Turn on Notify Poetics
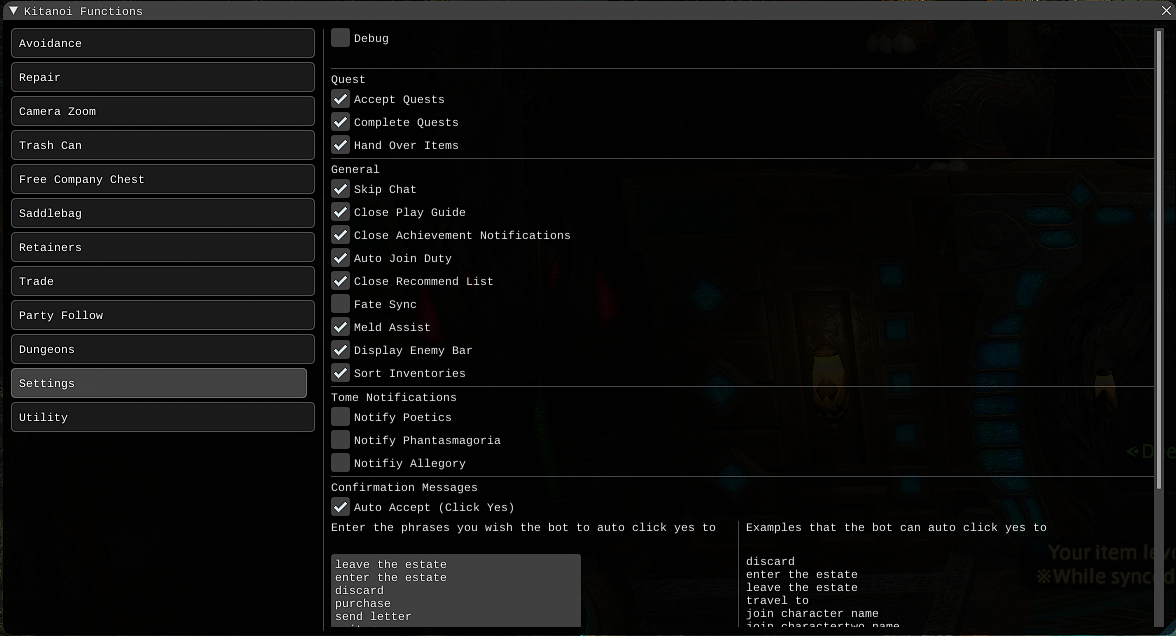The height and width of the screenshot is (636, 1176). pos(341,417)
